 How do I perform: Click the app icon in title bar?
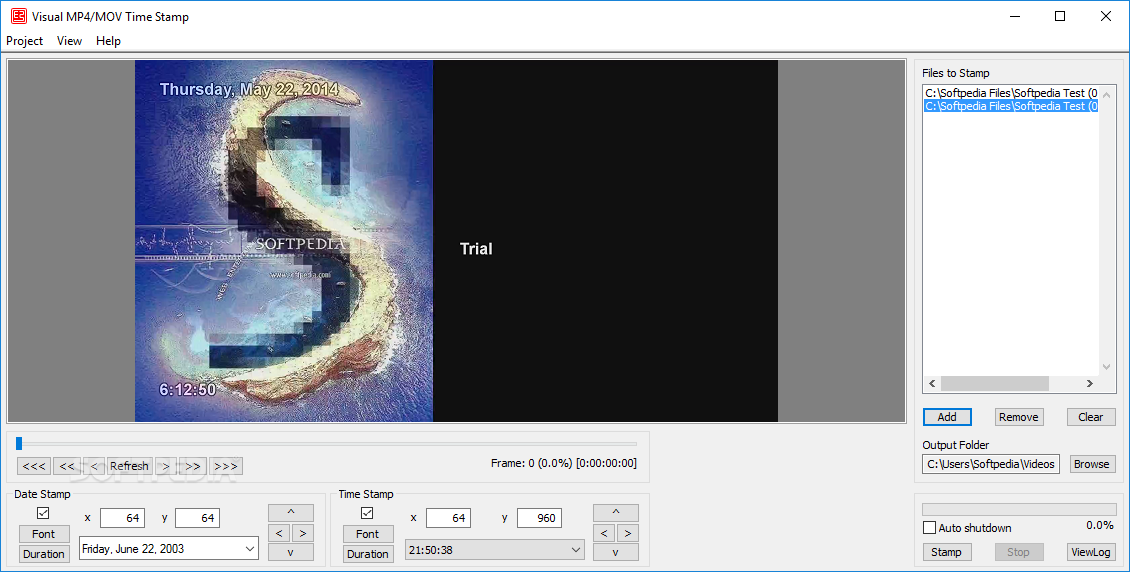18,16
